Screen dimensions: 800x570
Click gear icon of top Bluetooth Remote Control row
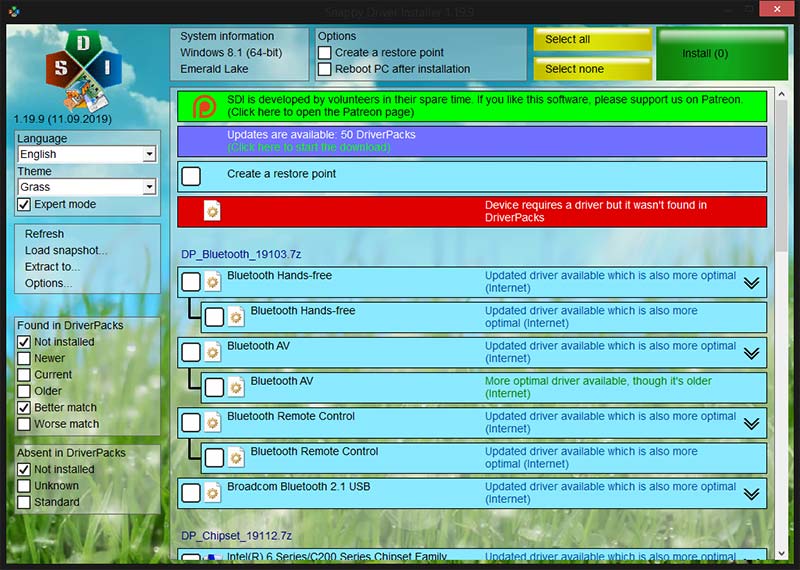212,422
